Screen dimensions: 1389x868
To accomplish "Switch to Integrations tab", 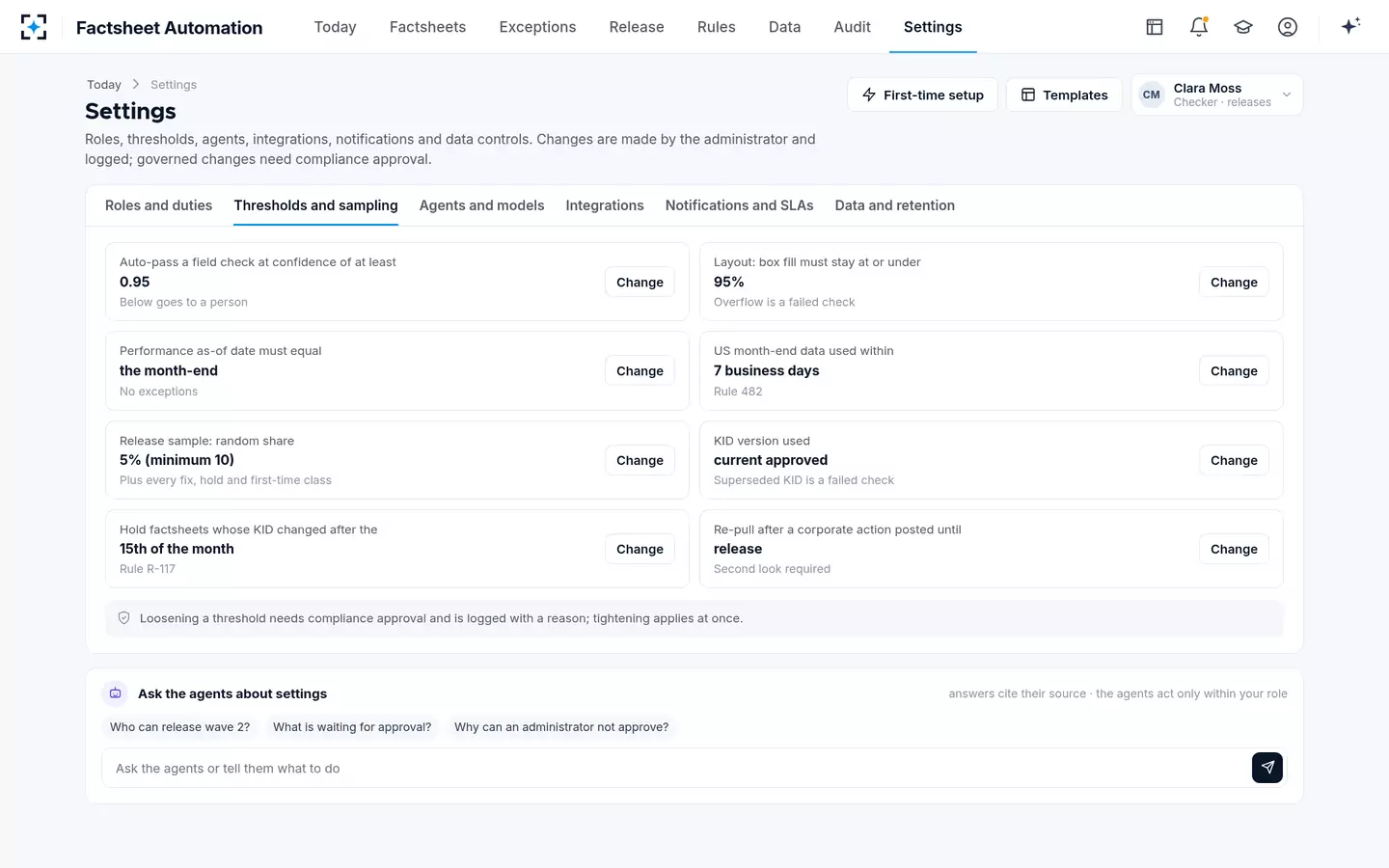I will coord(605,205).
